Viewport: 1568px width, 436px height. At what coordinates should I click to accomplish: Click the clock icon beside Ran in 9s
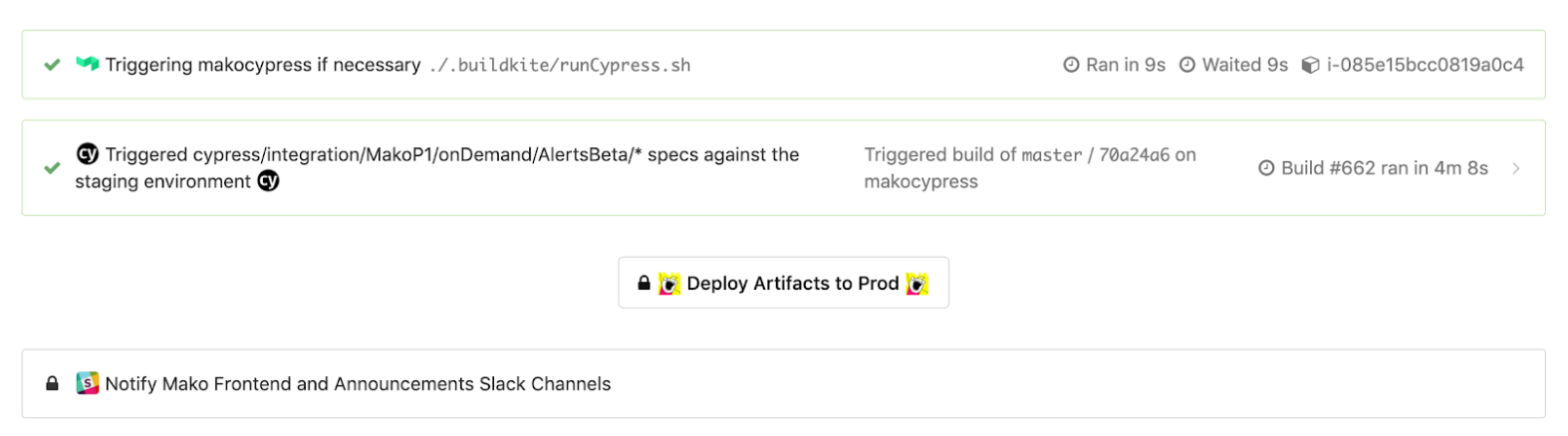(1071, 65)
